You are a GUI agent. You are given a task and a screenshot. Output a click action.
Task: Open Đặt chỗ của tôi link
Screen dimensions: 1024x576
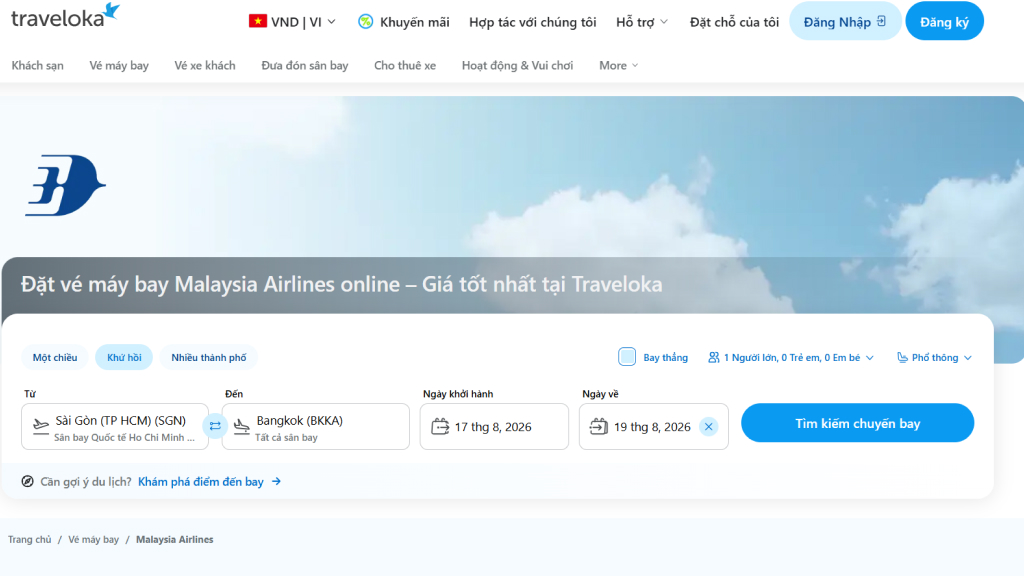(734, 22)
